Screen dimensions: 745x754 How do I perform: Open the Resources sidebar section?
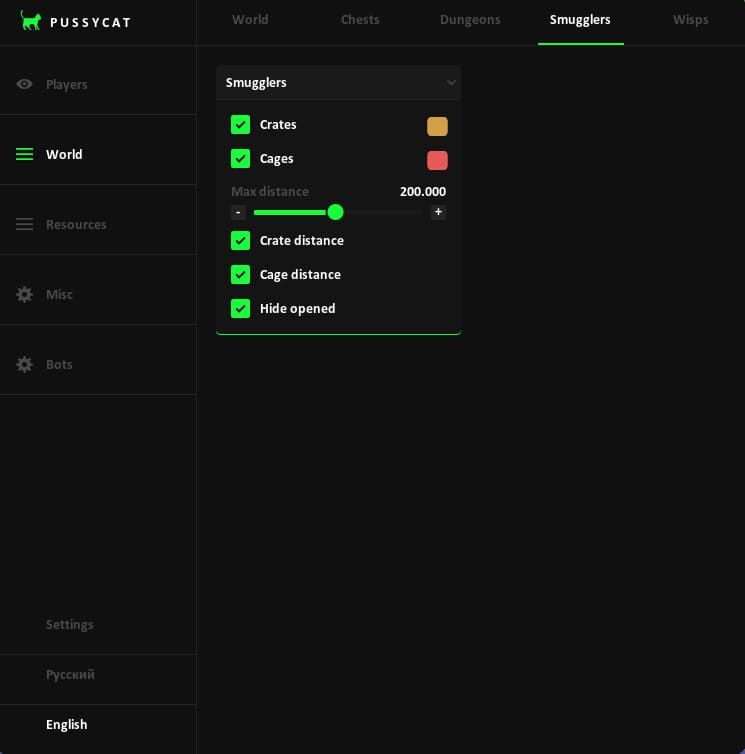[98, 224]
